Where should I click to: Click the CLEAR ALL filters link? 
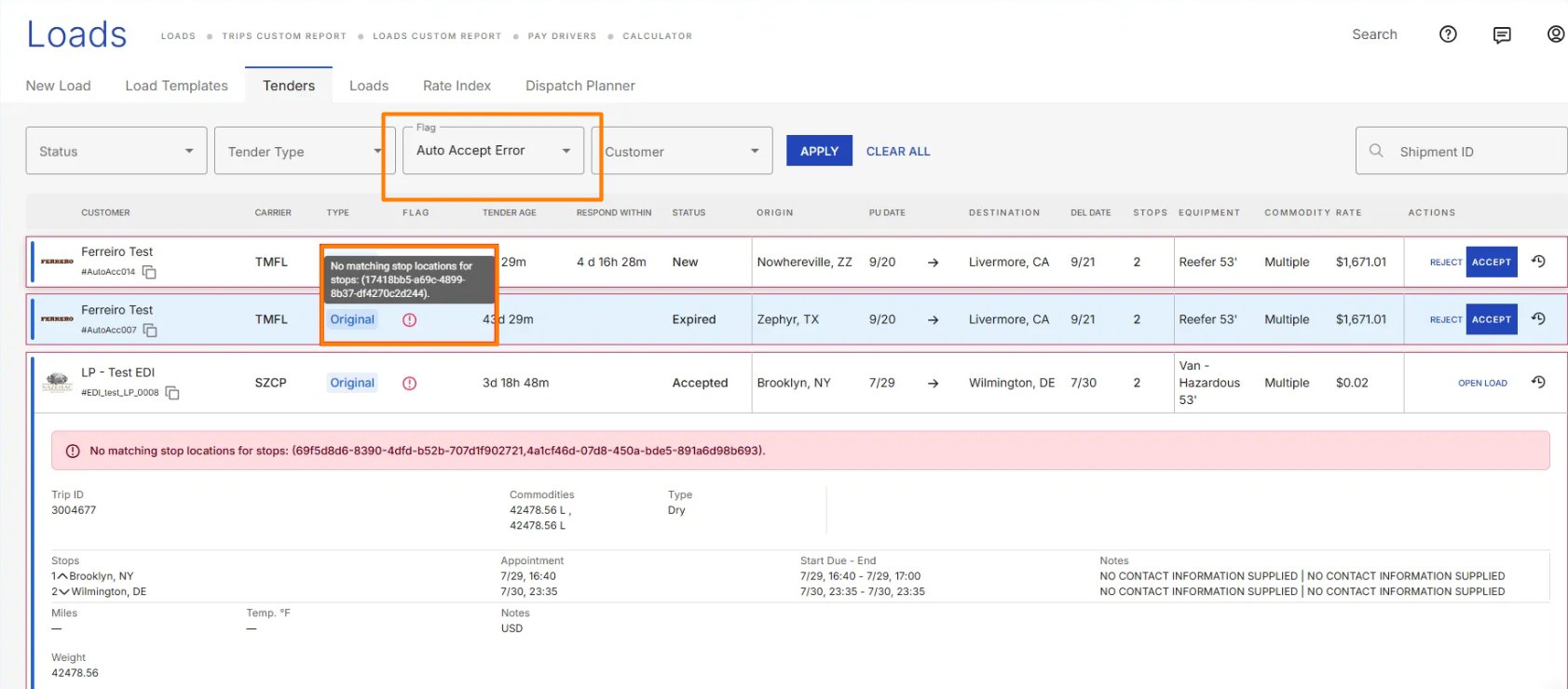click(898, 151)
